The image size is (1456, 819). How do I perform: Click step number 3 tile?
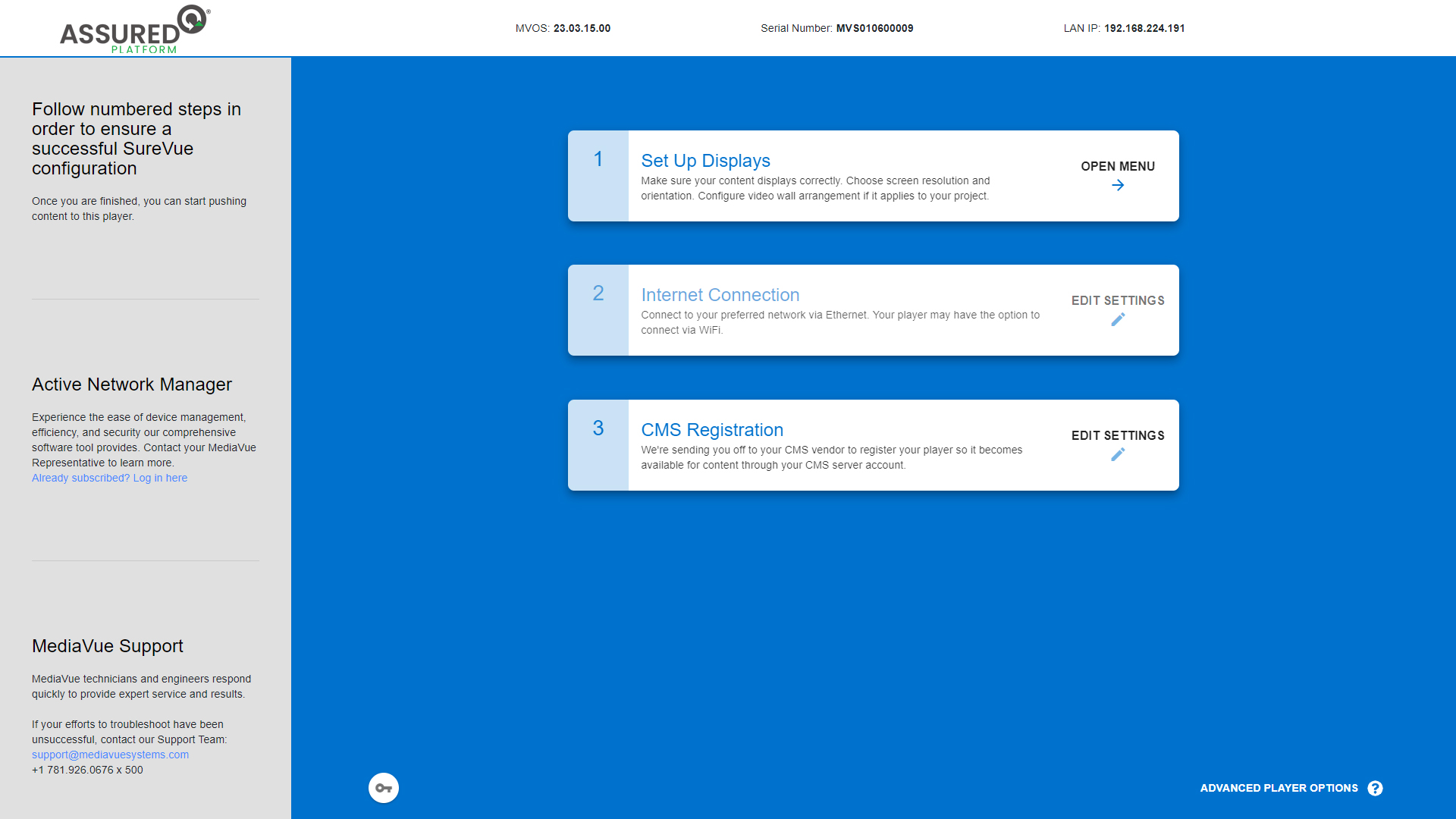click(x=598, y=445)
